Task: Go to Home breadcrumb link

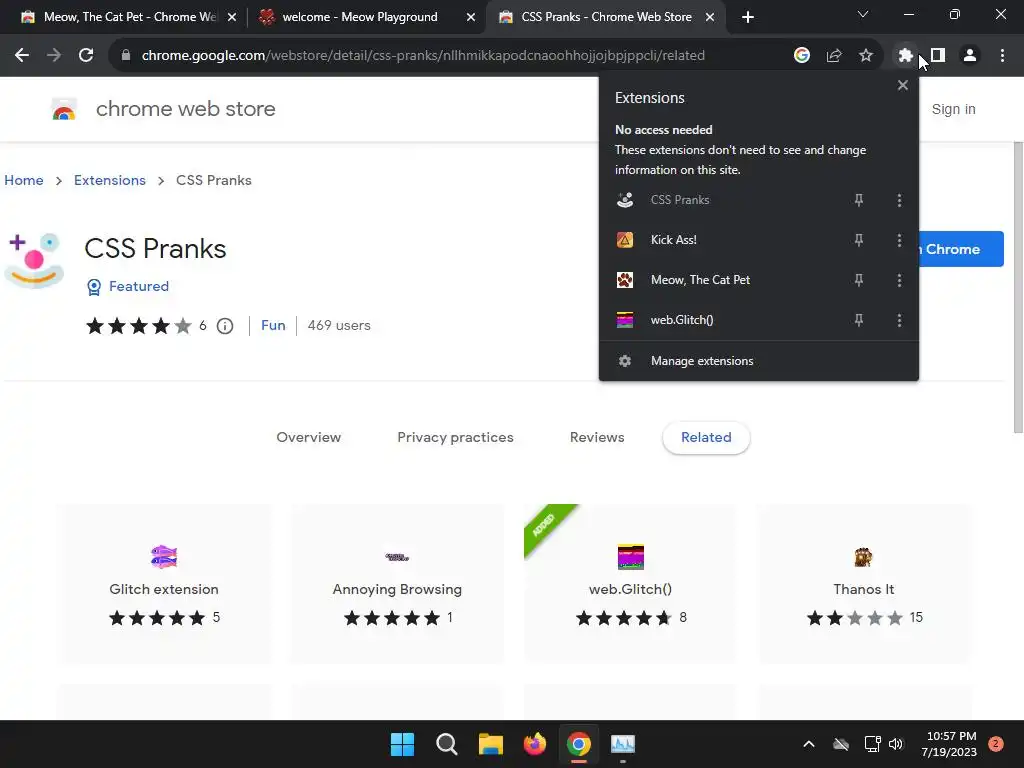Action: click(x=24, y=180)
